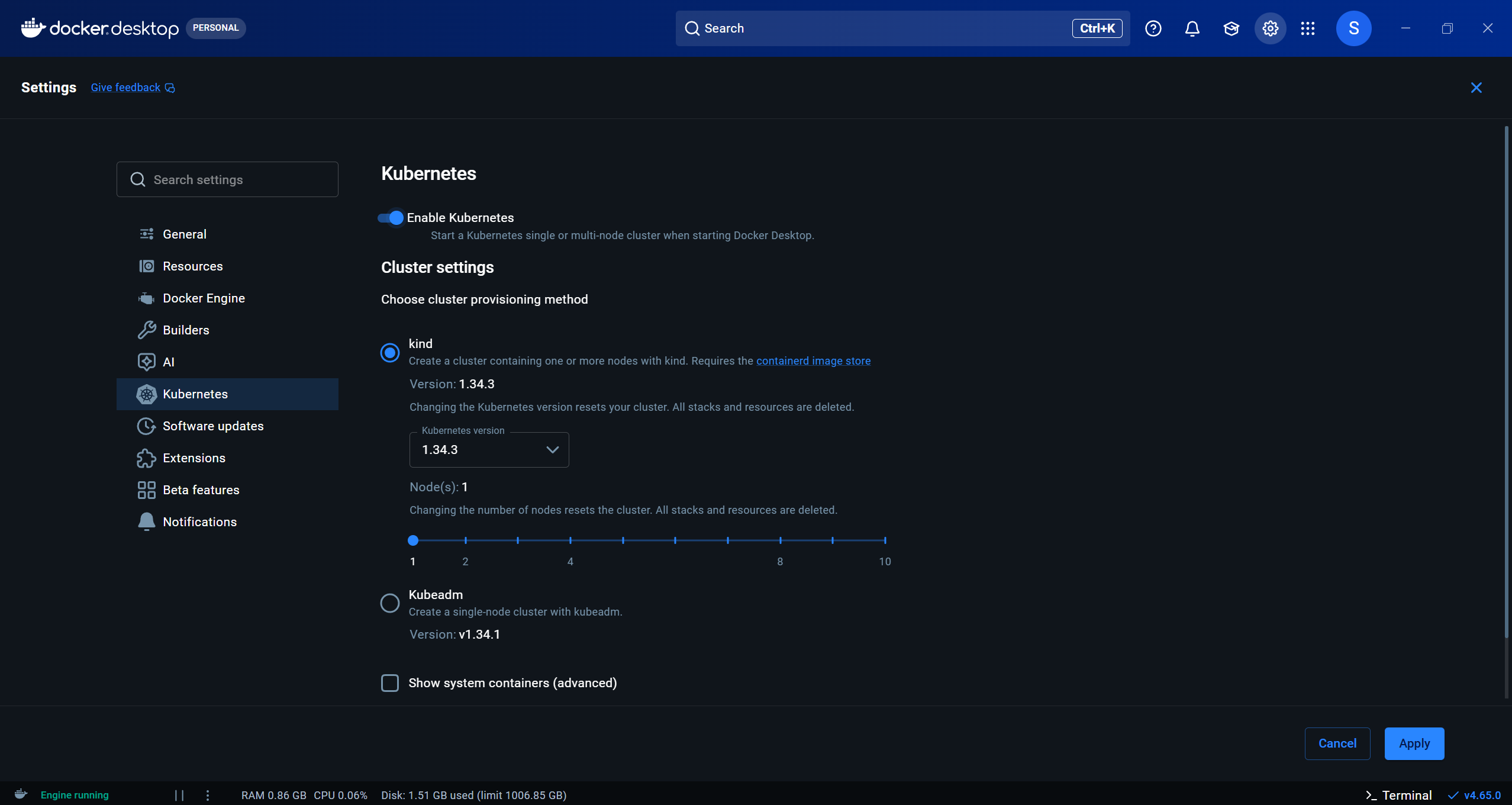The image size is (1512, 805).
Task: Follow the Give feedback link
Action: point(125,88)
